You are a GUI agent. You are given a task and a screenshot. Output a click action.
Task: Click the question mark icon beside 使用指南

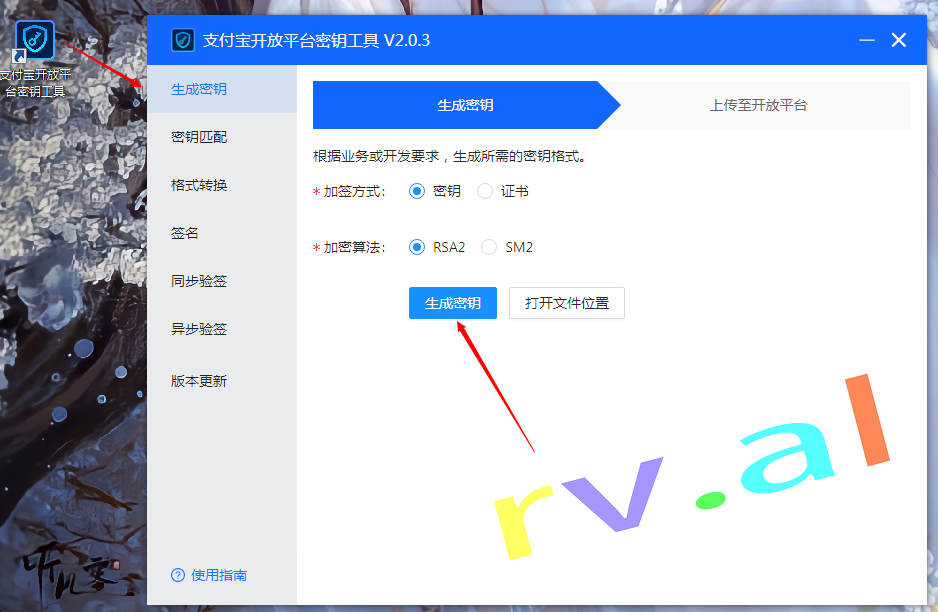point(178,575)
